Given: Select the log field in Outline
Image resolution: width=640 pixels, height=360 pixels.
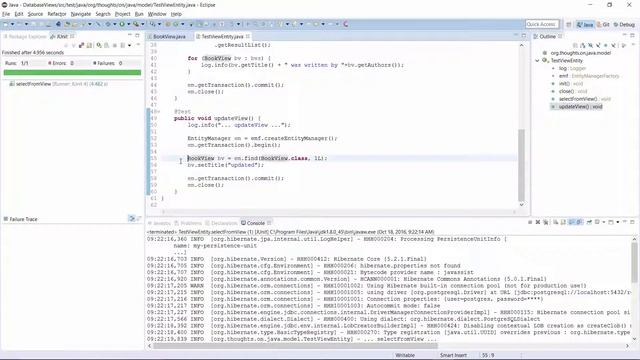Looking at the screenshot, I should click(x=568, y=68).
